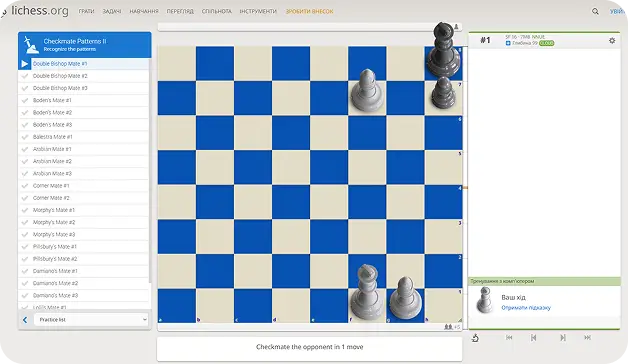628x364 pixels.
Task: Open the ІНСТРУМЕНТИ menu
Action: [x=258, y=12]
